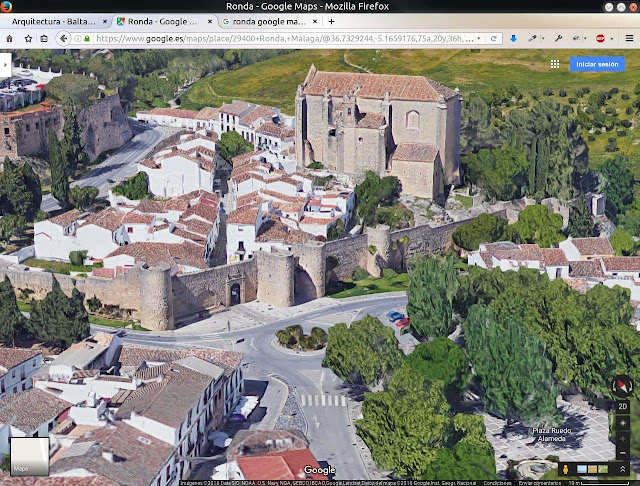640x486 pixels.
Task: Open the Firefox home page icon
Action: click(x=9, y=38)
